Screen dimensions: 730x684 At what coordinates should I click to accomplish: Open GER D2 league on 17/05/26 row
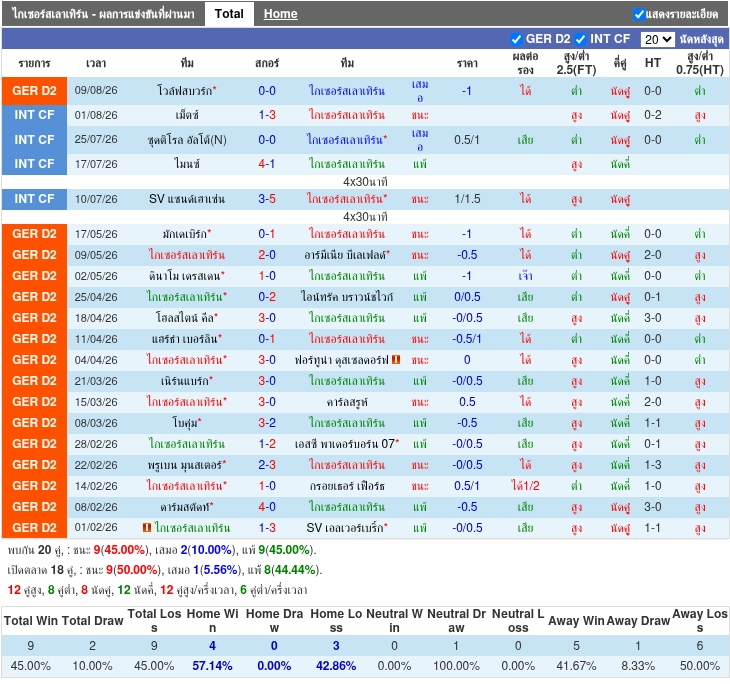34,234
